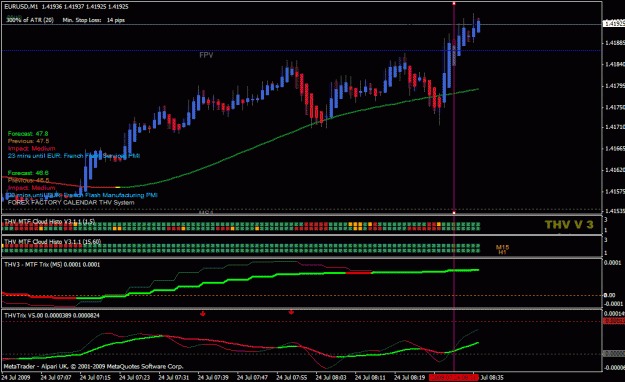Click 'THVTrix V5.00' indicator label

point(52,315)
